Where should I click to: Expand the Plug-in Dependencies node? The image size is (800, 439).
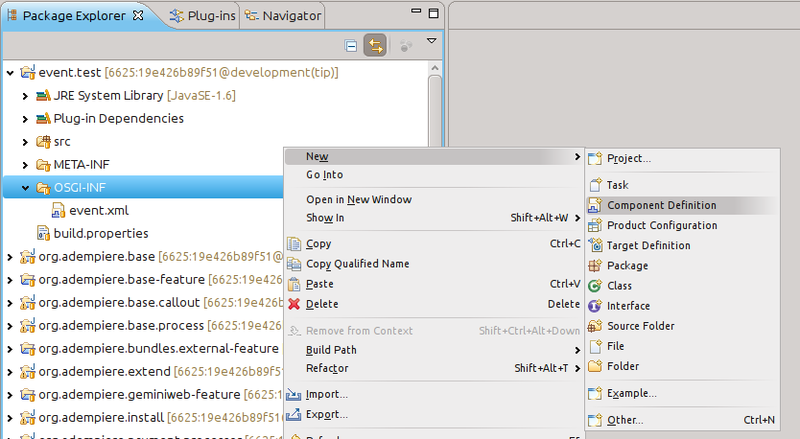26,119
